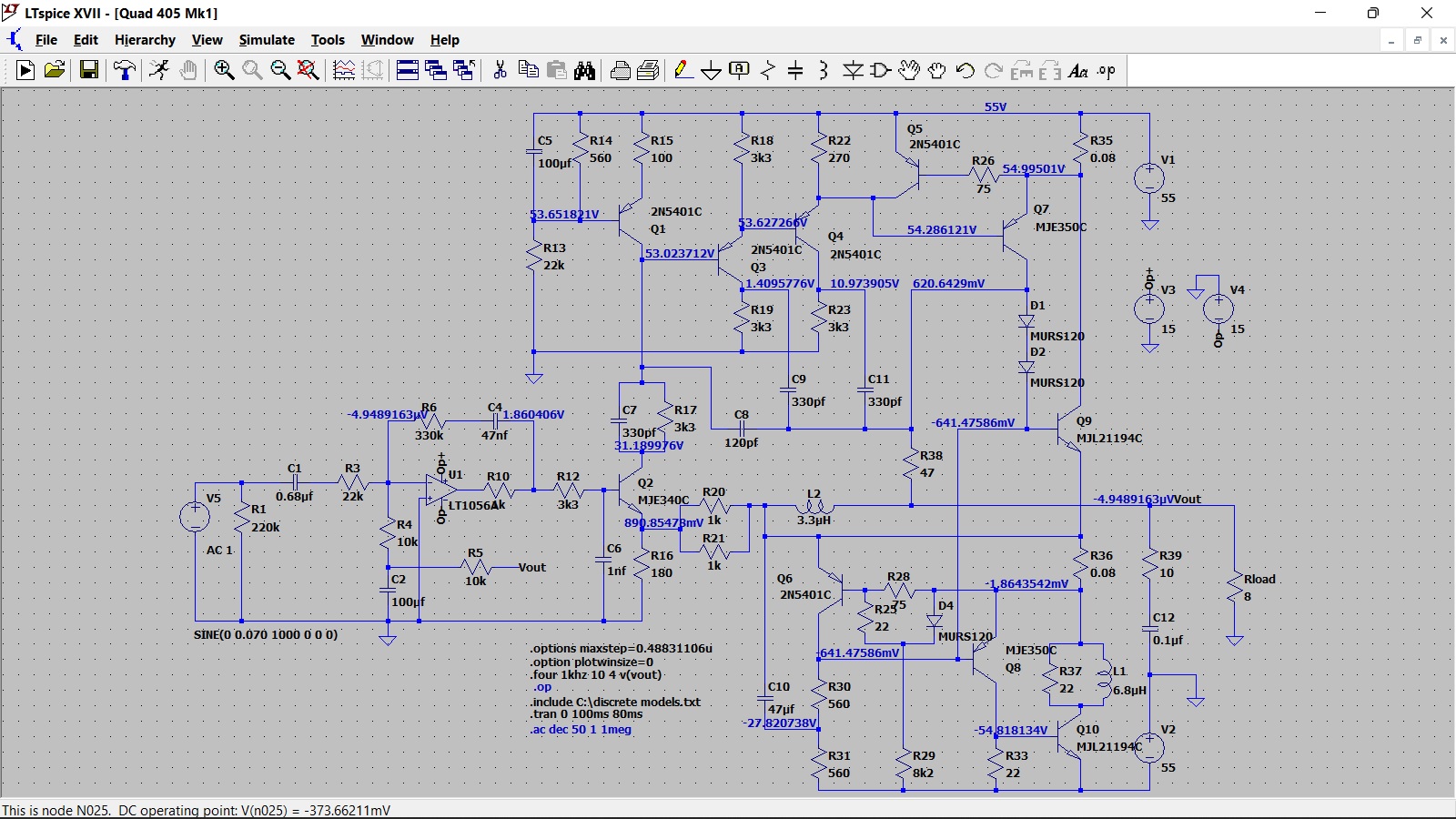Viewport: 1456px width, 819px height.
Task: Click the U1 LT1056A op-amp symbol
Action: (x=441, y=489)
